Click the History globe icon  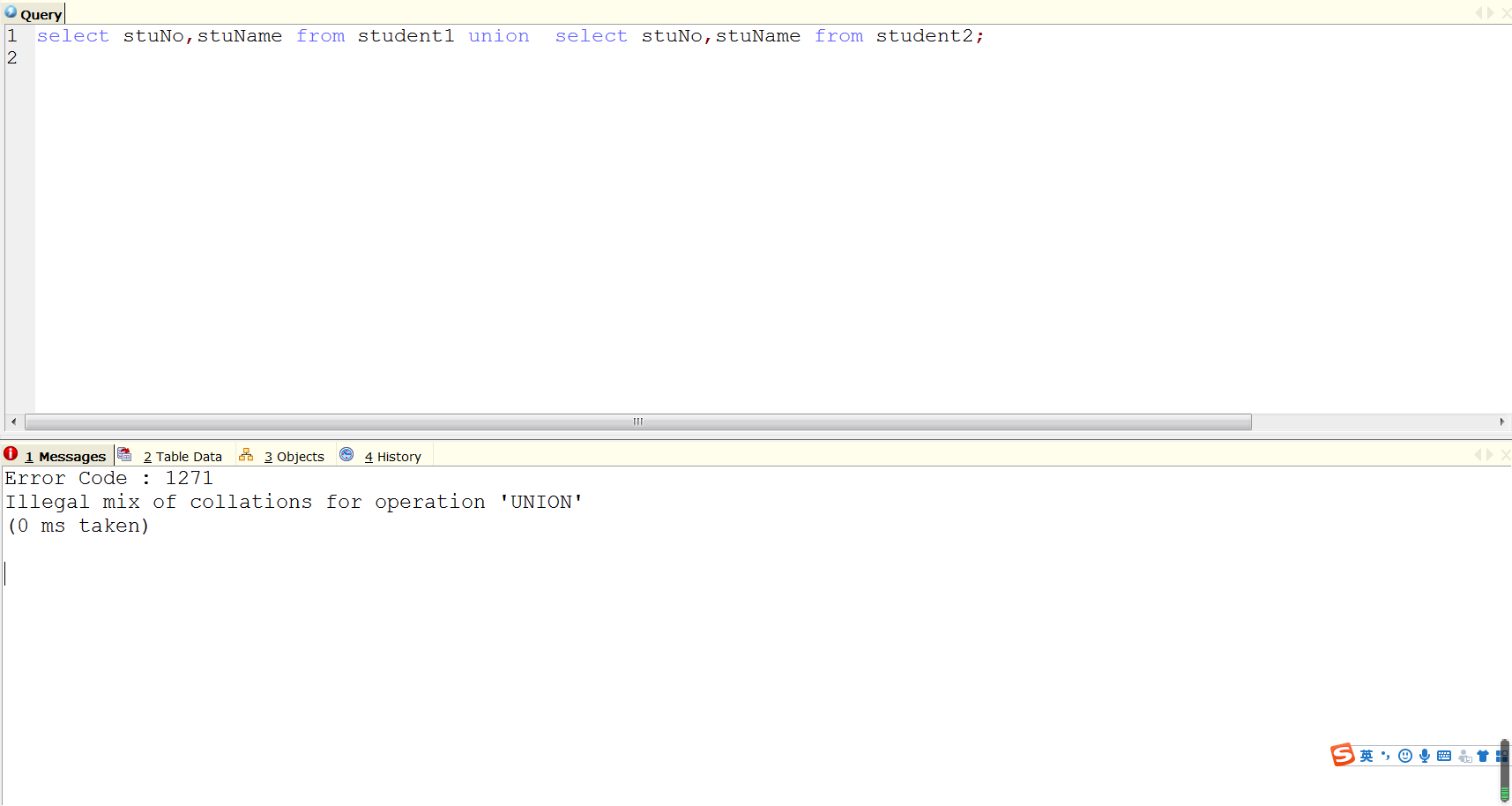(347, 454)
